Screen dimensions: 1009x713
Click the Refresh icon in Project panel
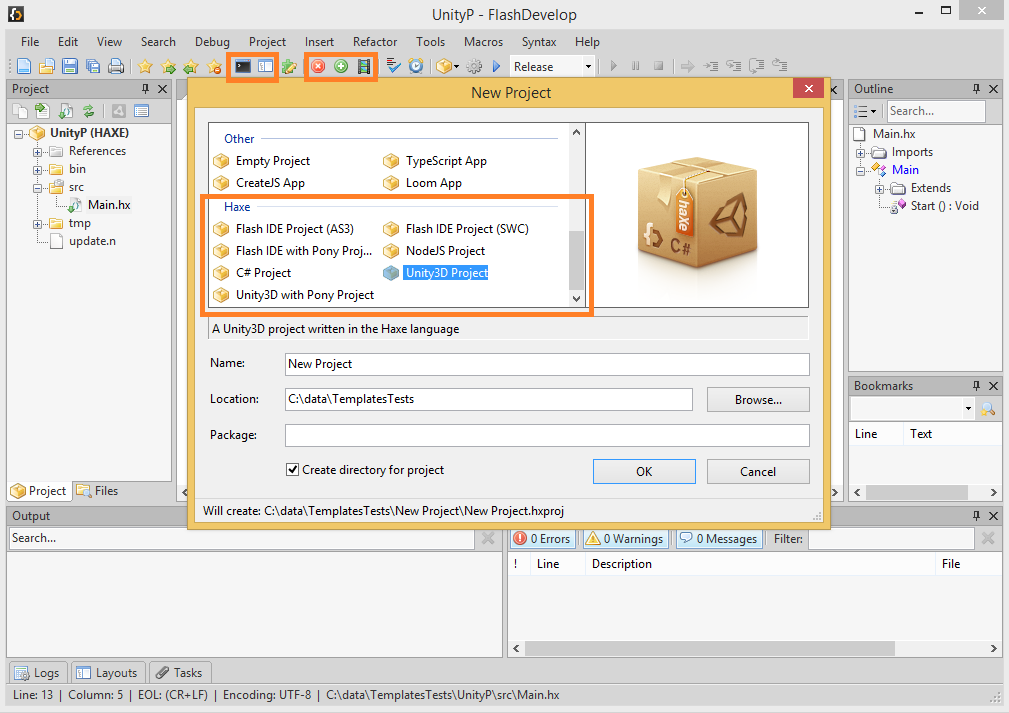coord(89,111)
